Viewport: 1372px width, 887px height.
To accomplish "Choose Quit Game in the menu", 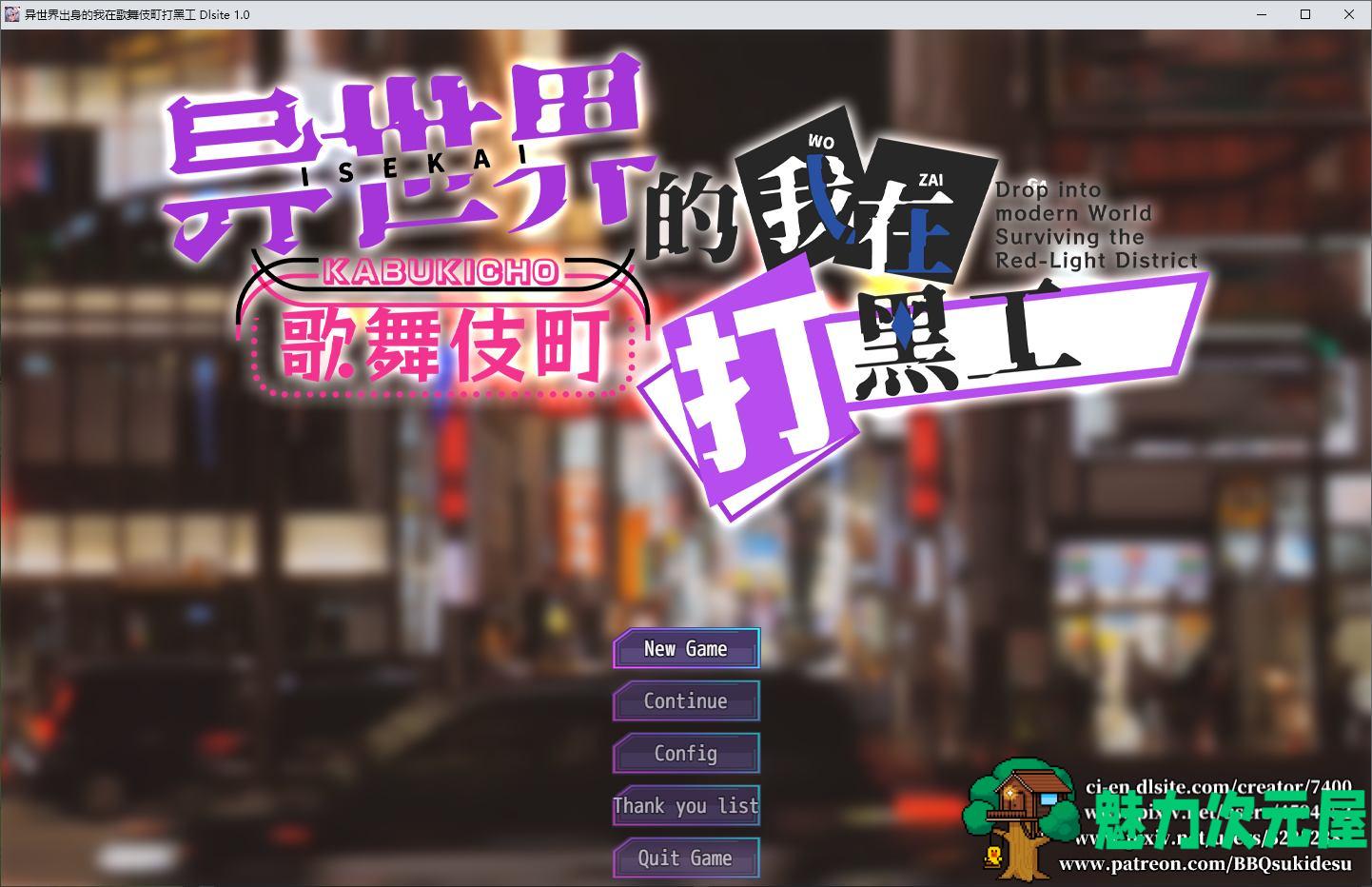I will click(x=685, y=858).
